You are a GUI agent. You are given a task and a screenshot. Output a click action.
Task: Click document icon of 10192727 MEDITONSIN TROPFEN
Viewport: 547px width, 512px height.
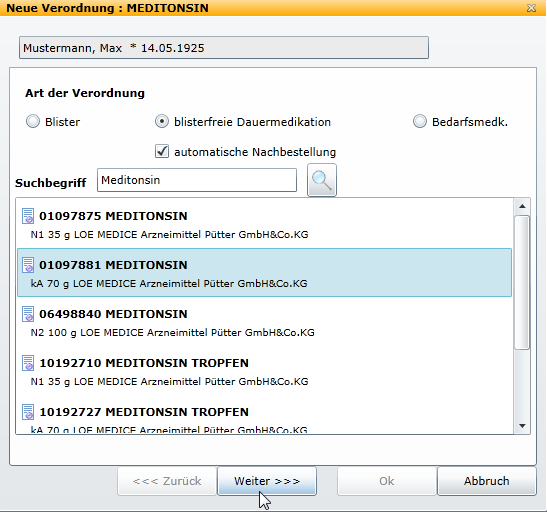coord(28,412)
